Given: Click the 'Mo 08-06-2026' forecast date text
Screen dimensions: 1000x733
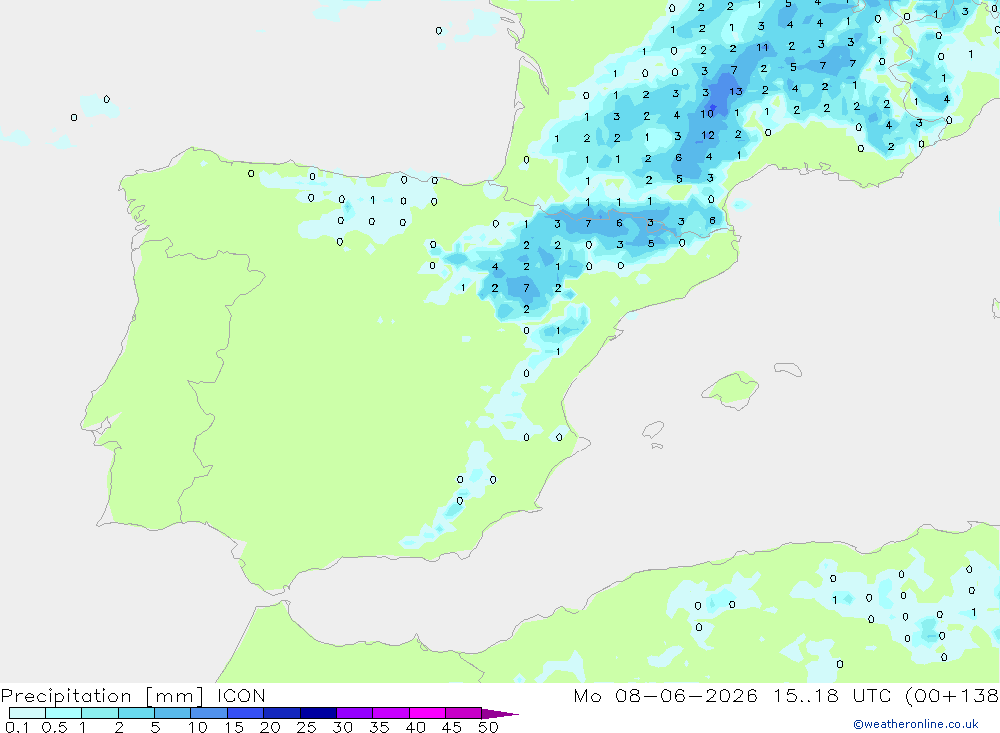Looking at the screenshot, I should [665, 696].
